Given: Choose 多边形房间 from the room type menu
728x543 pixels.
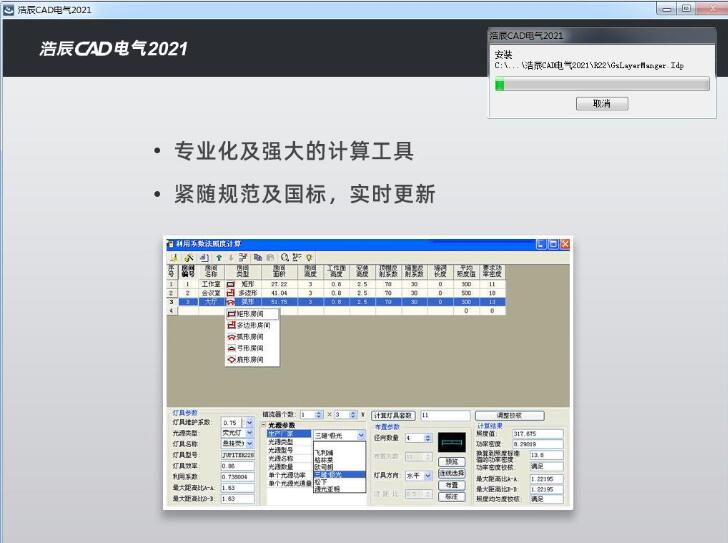Looking at the screenshot, I should [252, 325].
